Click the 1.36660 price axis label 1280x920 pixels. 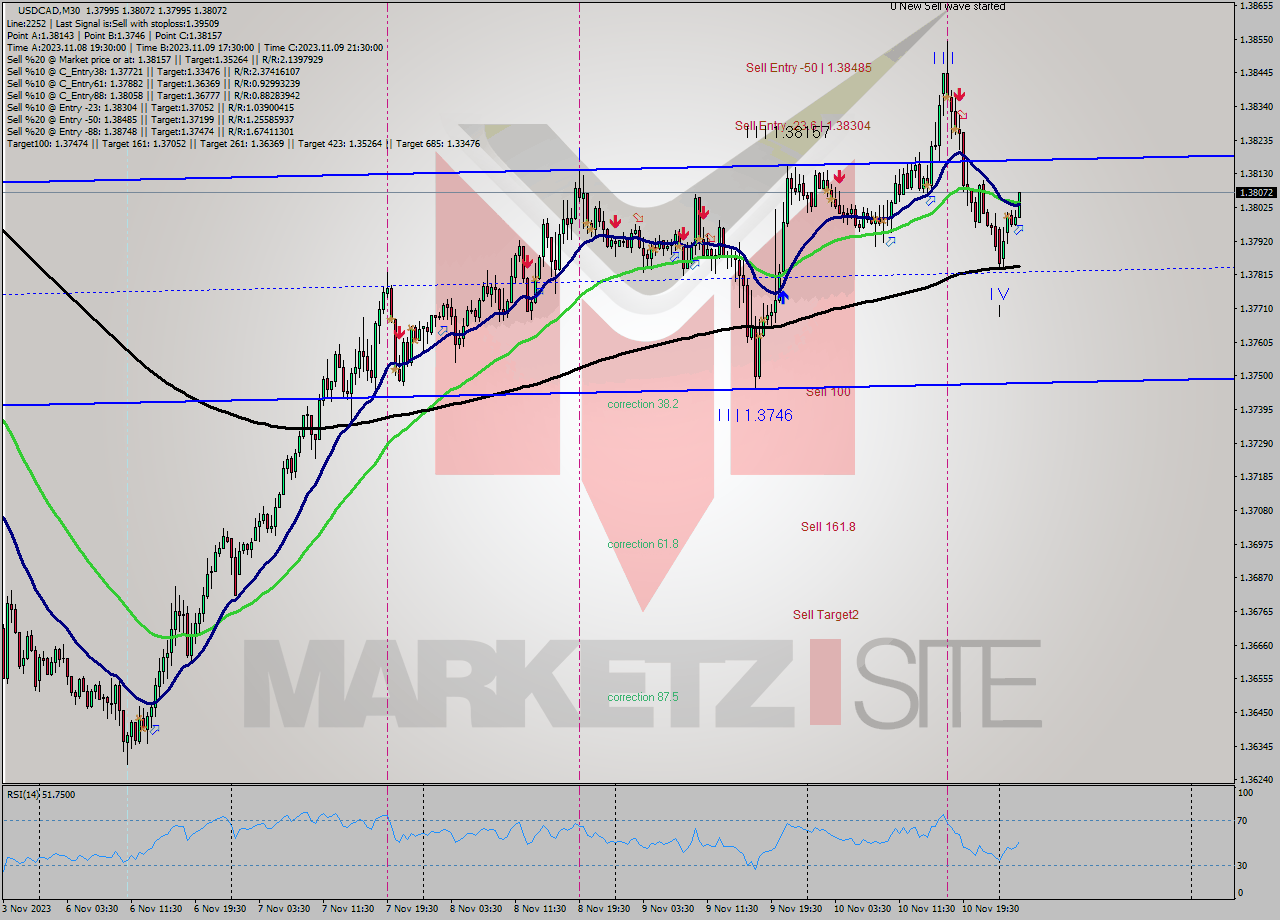tap(1256, 646)
